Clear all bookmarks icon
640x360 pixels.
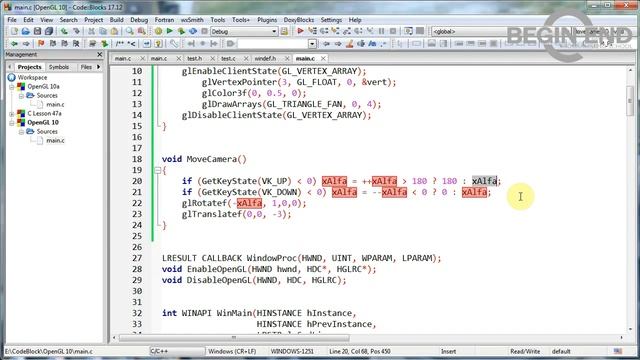tap(76, 43)
